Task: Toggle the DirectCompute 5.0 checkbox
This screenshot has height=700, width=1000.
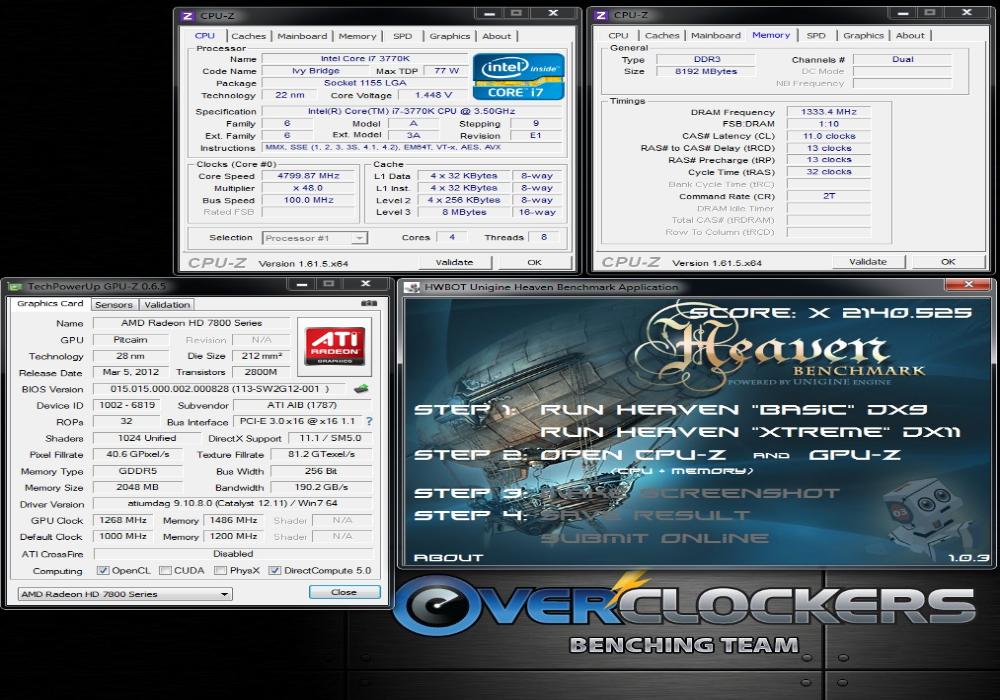Action: coord(274,571)
